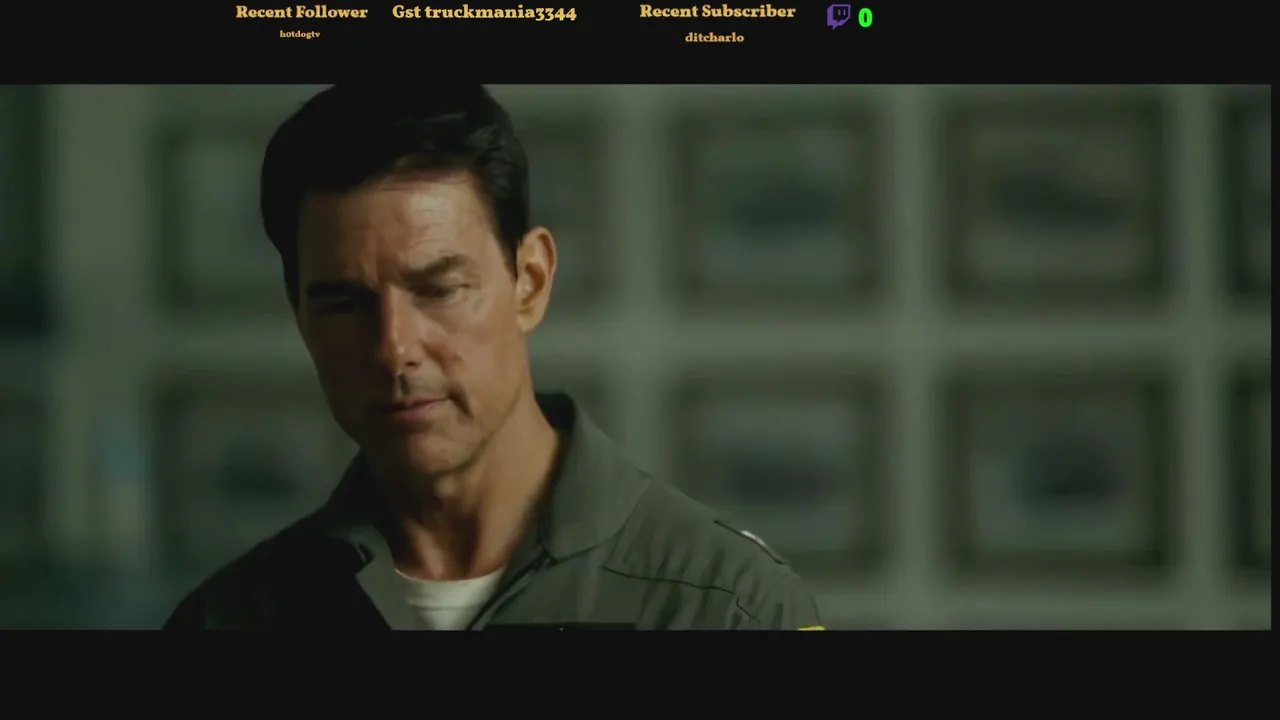Click the subscriber name 'ditcharlo'

pos(714,37)
